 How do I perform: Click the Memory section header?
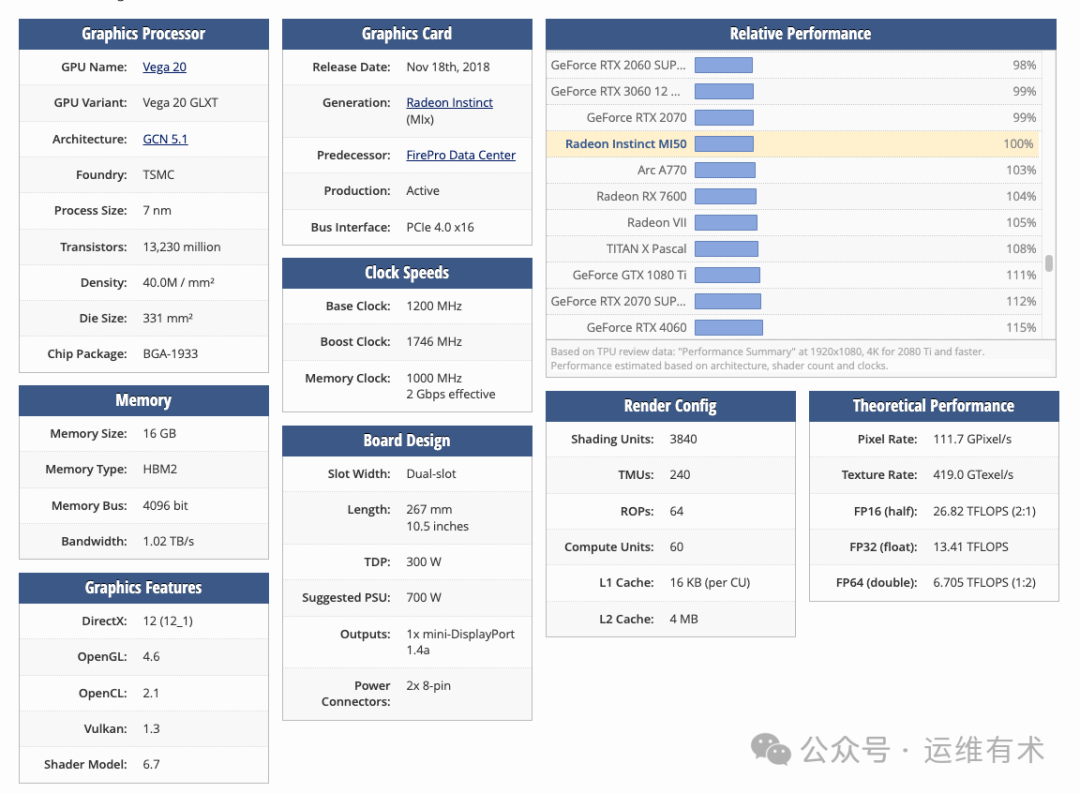[143, 400]
